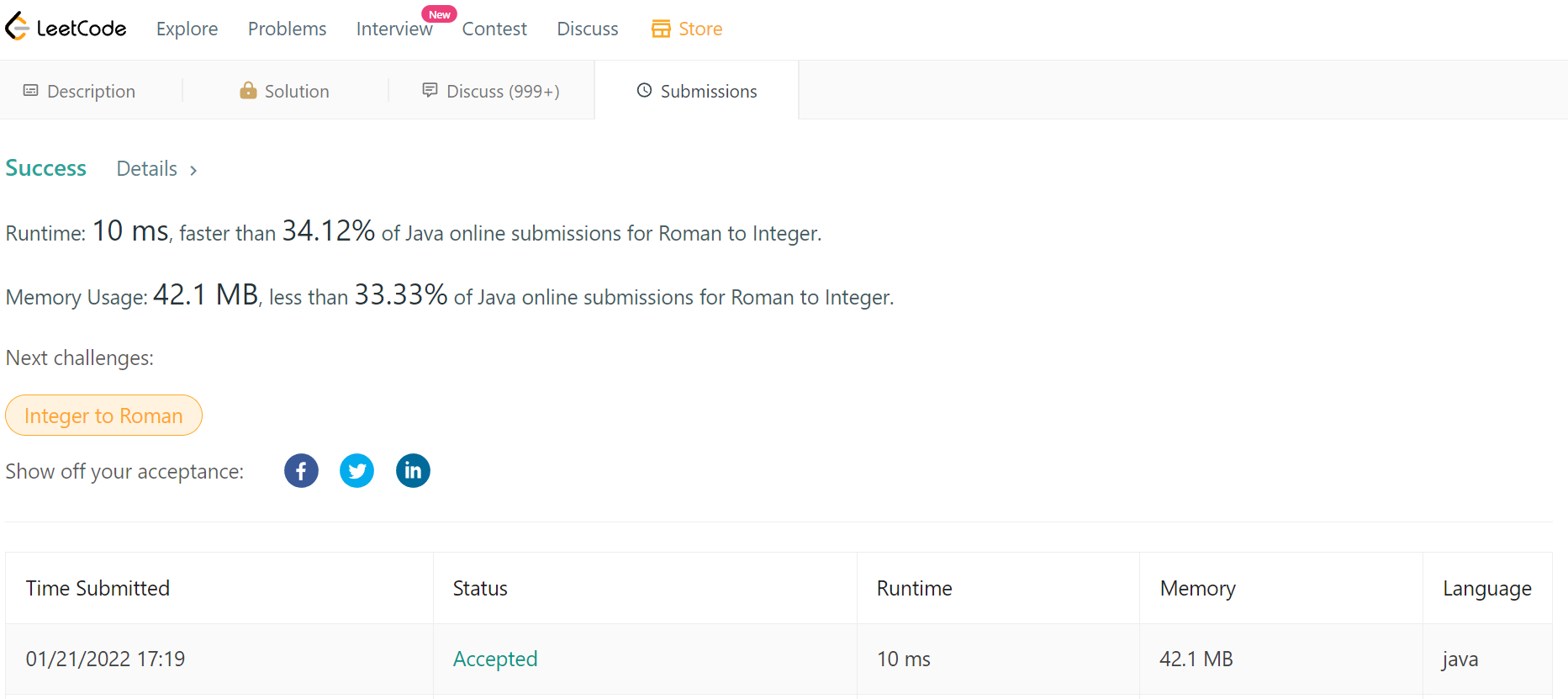The image size is (1568, 699).
Task: Switch to the Description tab
Action: pos(91,90)
